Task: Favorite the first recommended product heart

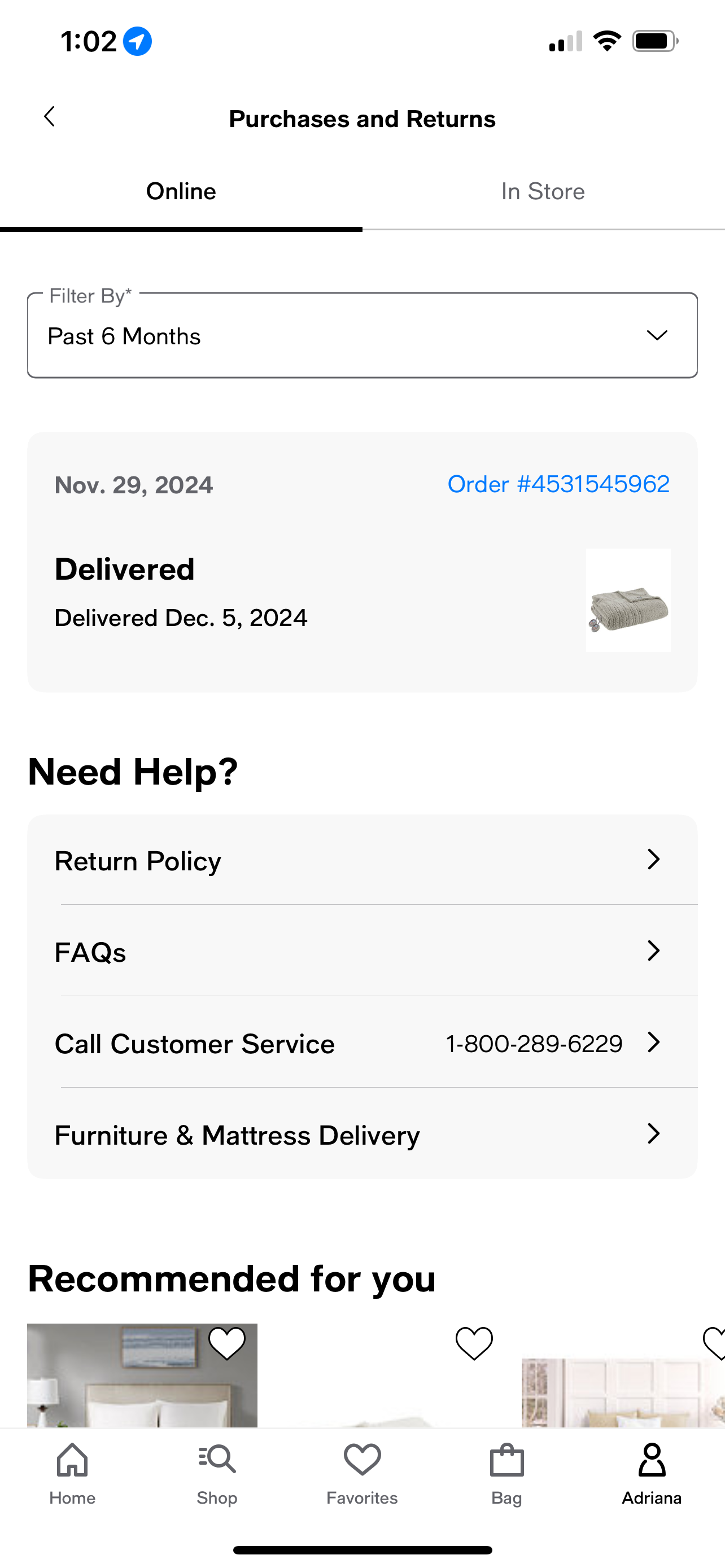Action: pos(227,1342)
